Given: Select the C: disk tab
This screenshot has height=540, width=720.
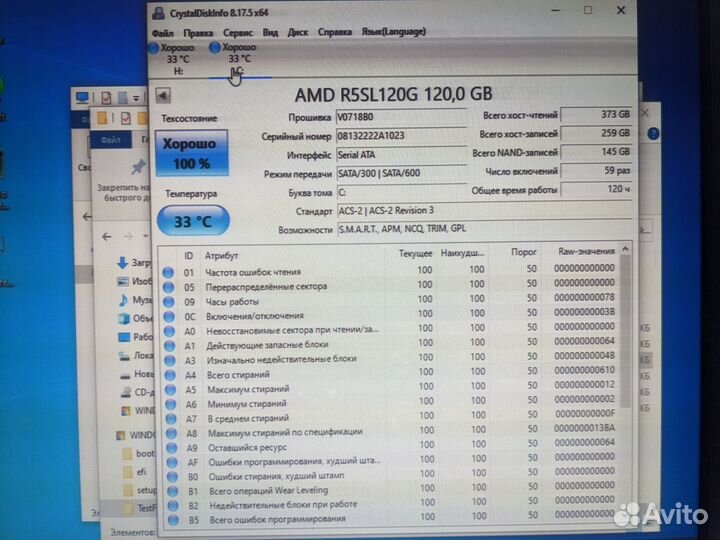Looking at the screenshot, I should click(239, 59).
